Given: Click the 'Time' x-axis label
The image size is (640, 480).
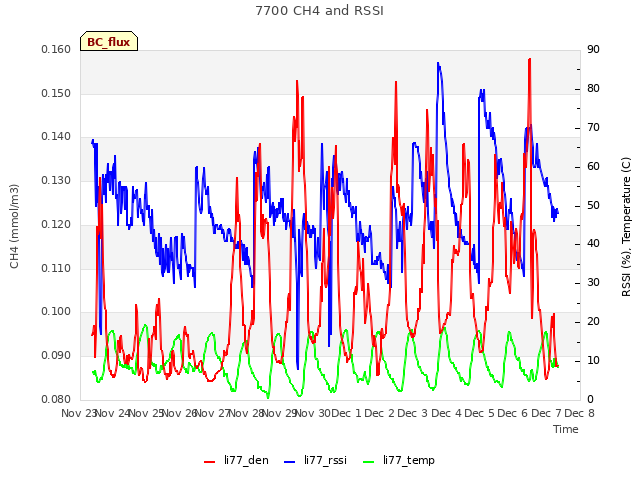Looking at the screenshot, I should (x=566, y=429).
